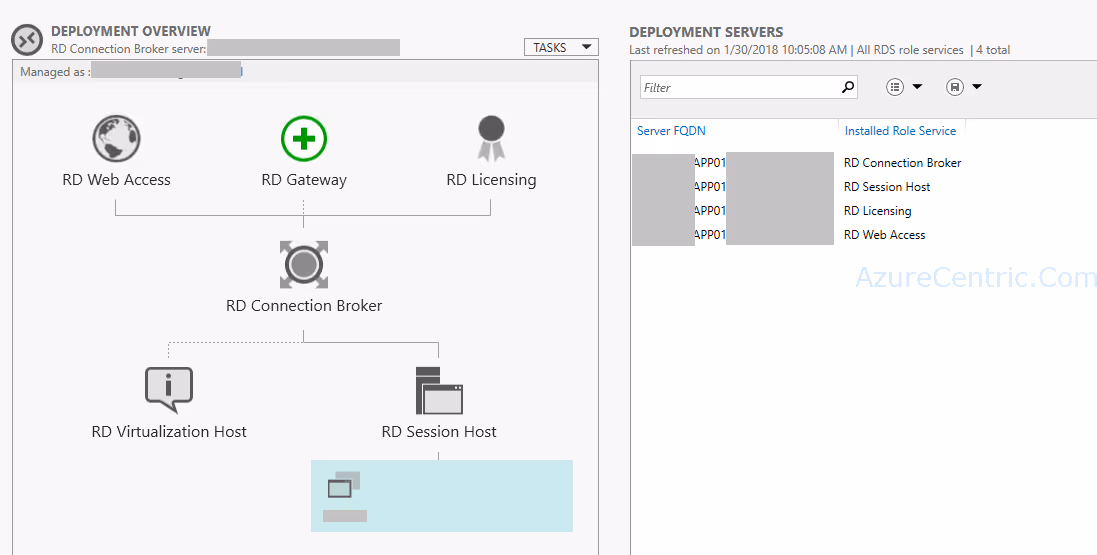Click the RD Gateway label
The image size is (1097, 555).
click(304, 180)
